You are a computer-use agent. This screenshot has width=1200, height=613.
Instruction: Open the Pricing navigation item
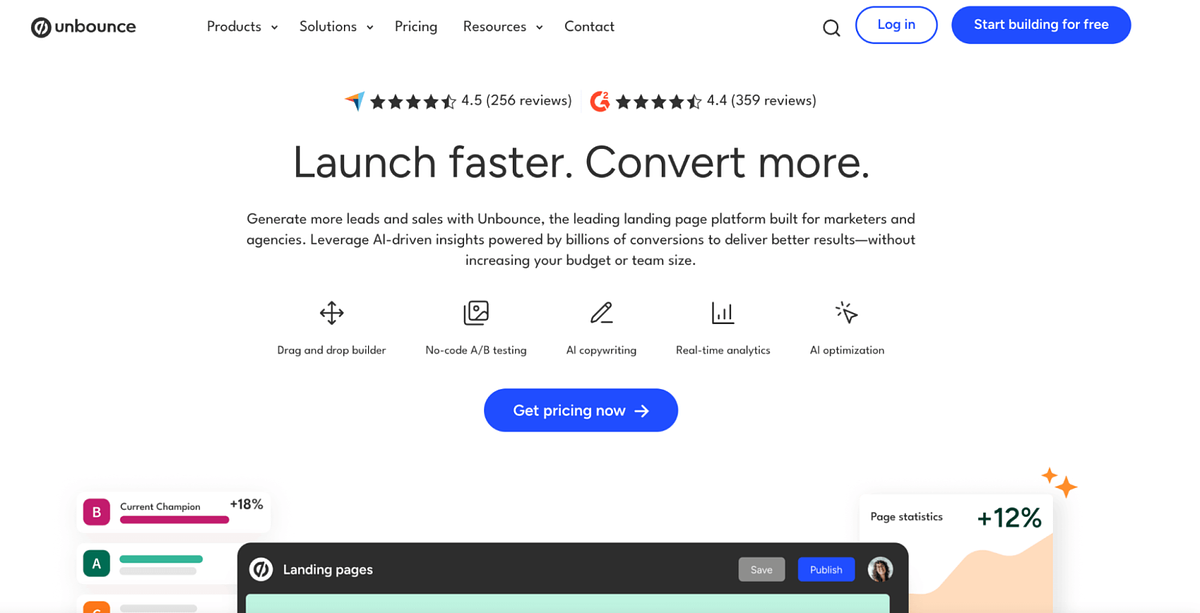[416, 27]
